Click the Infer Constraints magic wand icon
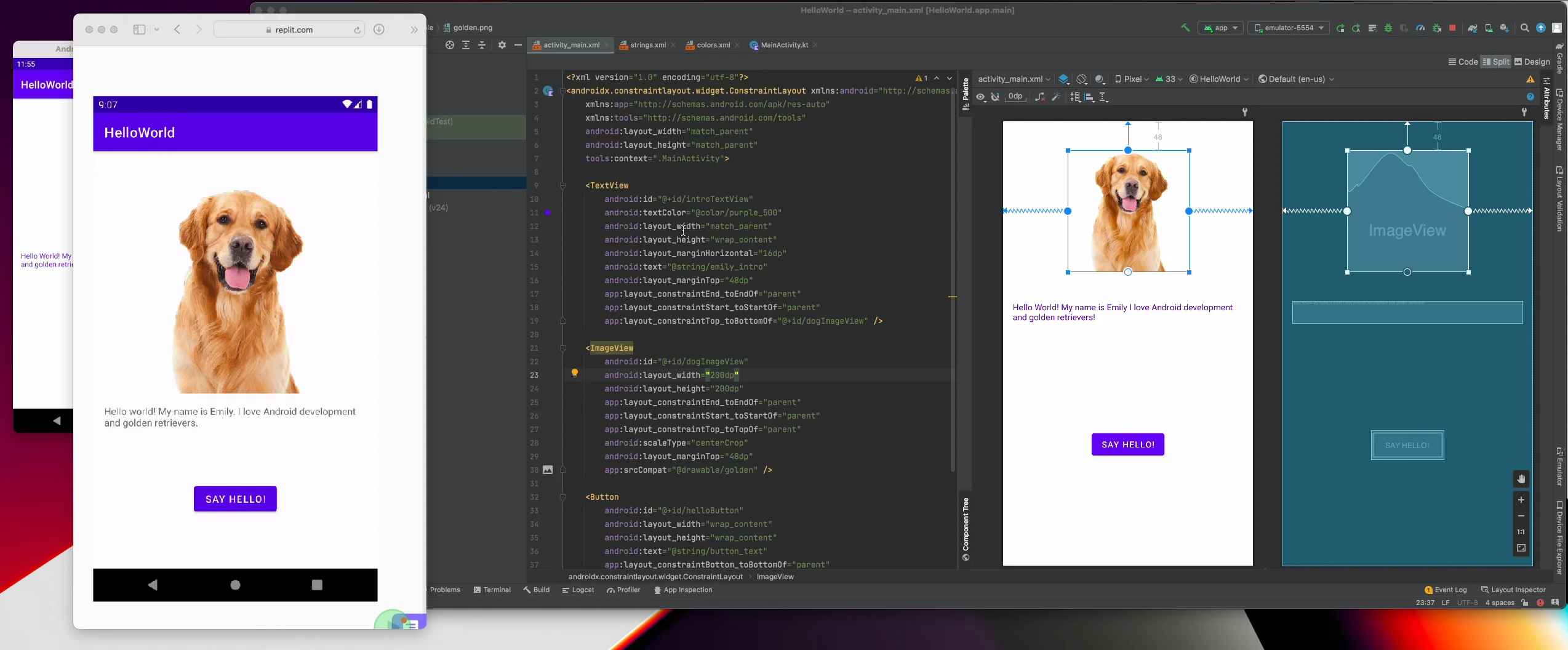Image resolution: width=1568 pixels, height=650 pixels. (1056, 97)
